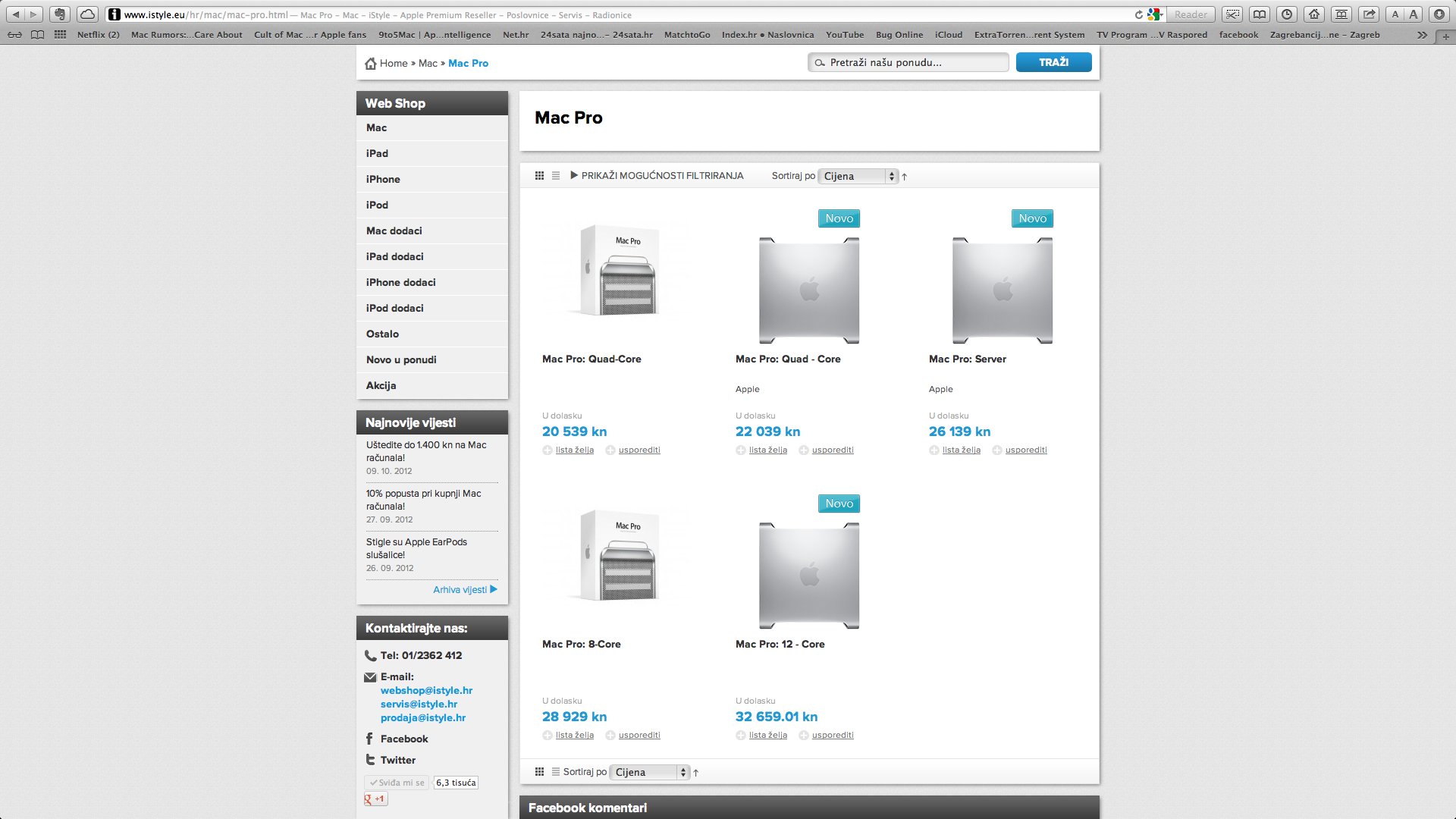Open the bottom Sortiraj po Cijena dropdown
This screenshot has height=819, width=1456.
[x=650, y=772]
